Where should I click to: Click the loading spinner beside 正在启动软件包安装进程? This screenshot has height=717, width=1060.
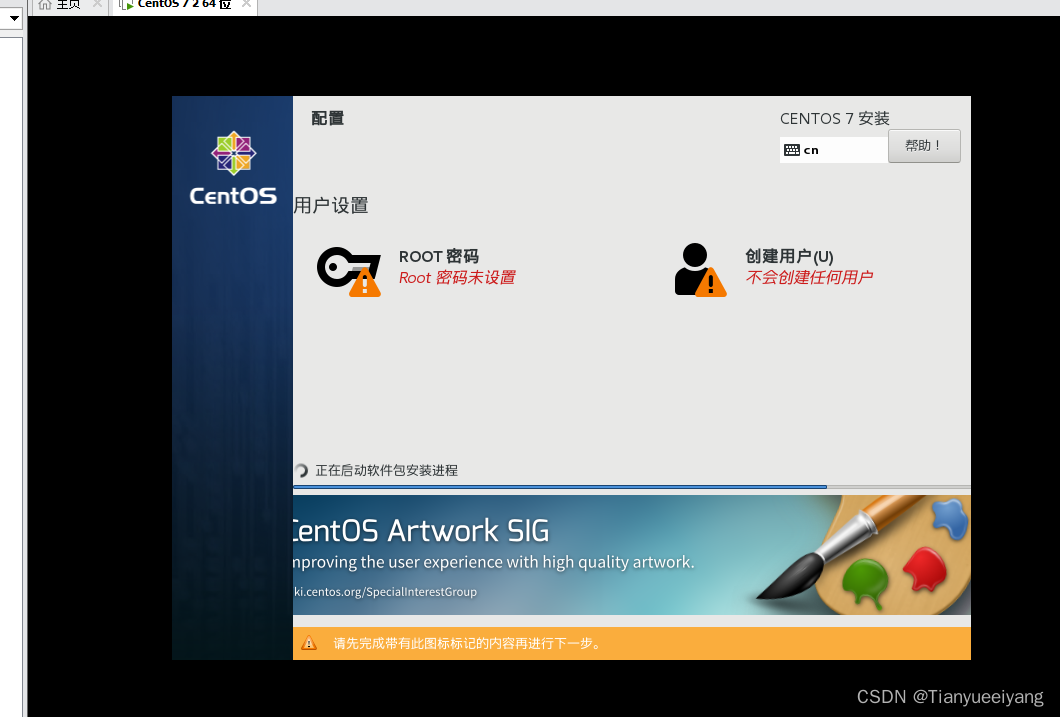(299, 470)
